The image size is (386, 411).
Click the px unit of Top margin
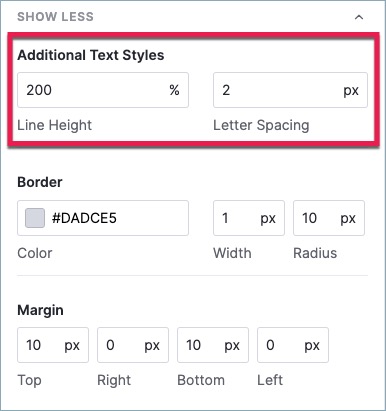[x=72, y=346]
